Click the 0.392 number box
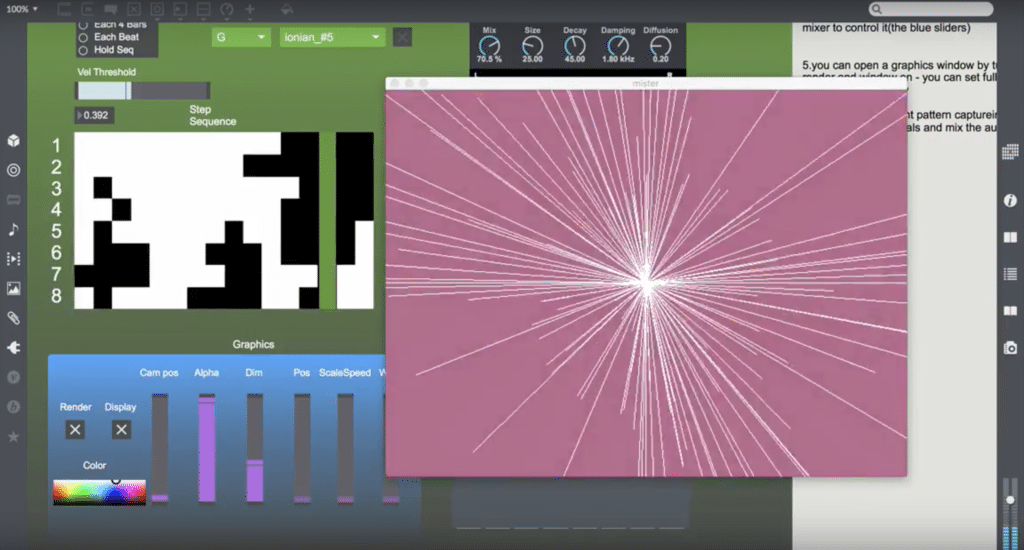The height and width of the screenshot is (550, 1024). (95, 115)
